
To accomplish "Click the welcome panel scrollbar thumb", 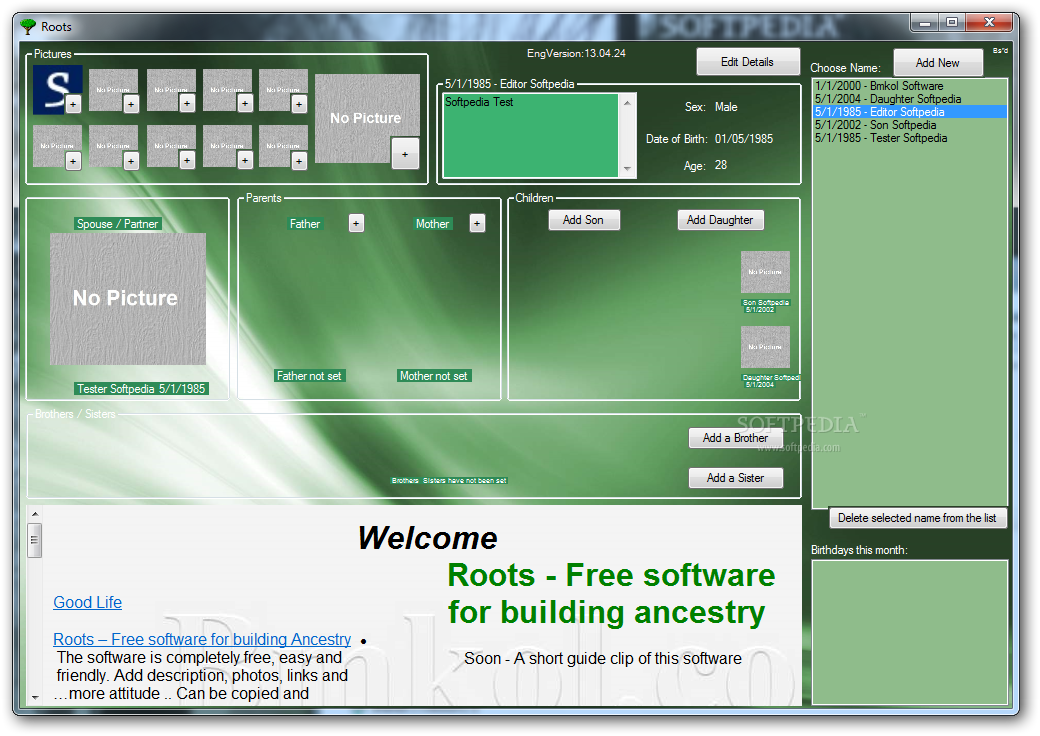I will coord(35,540).
